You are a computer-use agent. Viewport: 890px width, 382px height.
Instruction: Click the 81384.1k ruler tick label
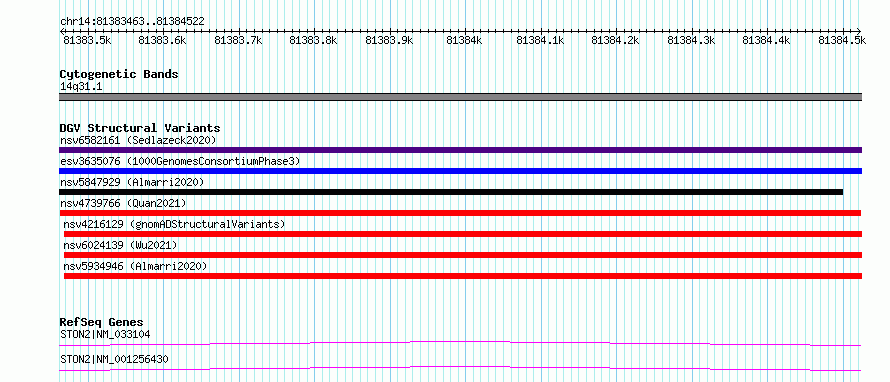point(540,41)
